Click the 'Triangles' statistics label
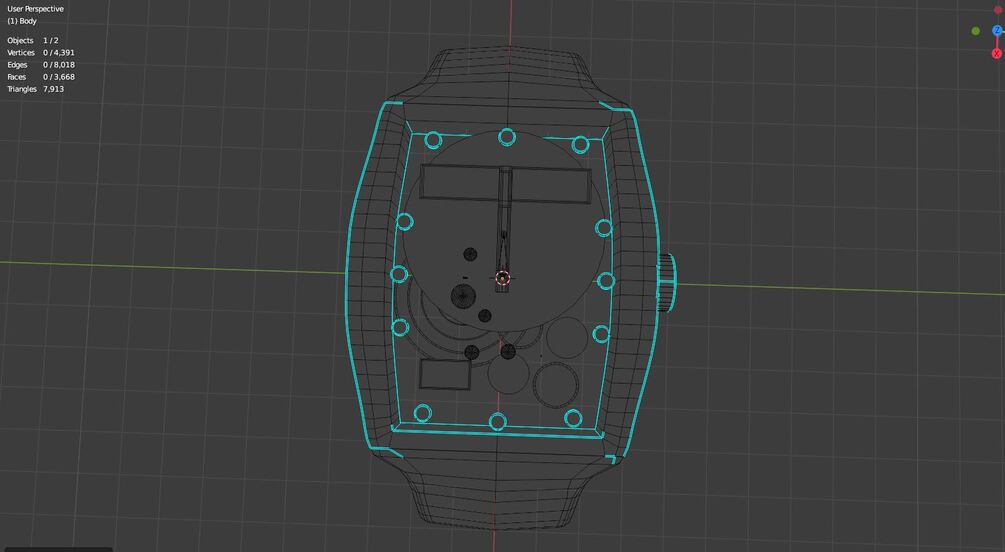 (x=22, y=89)
